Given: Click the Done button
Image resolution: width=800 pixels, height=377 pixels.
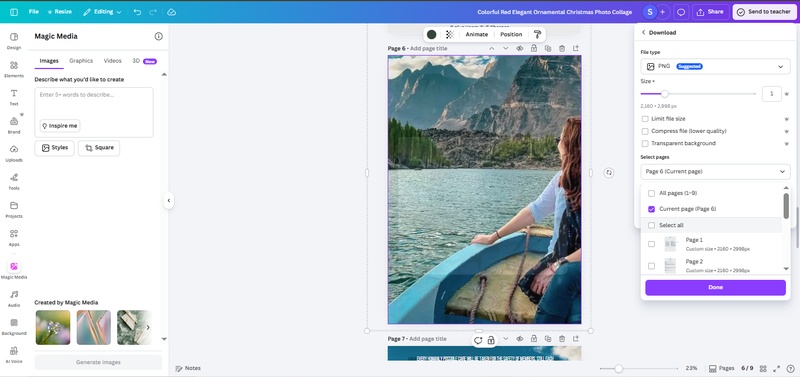Looking at the screenshot, I should point(715,288).
